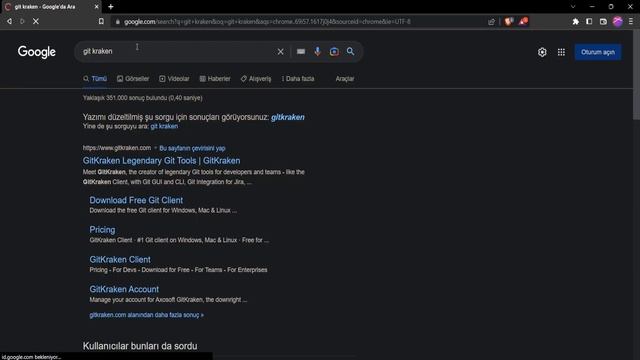Open GitKraken Legendary Git Tools result

[162, 160]
